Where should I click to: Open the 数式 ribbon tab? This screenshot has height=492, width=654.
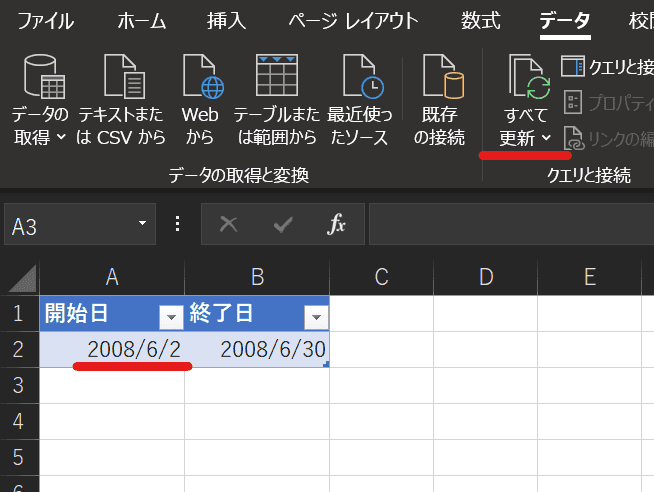(481, 20)
